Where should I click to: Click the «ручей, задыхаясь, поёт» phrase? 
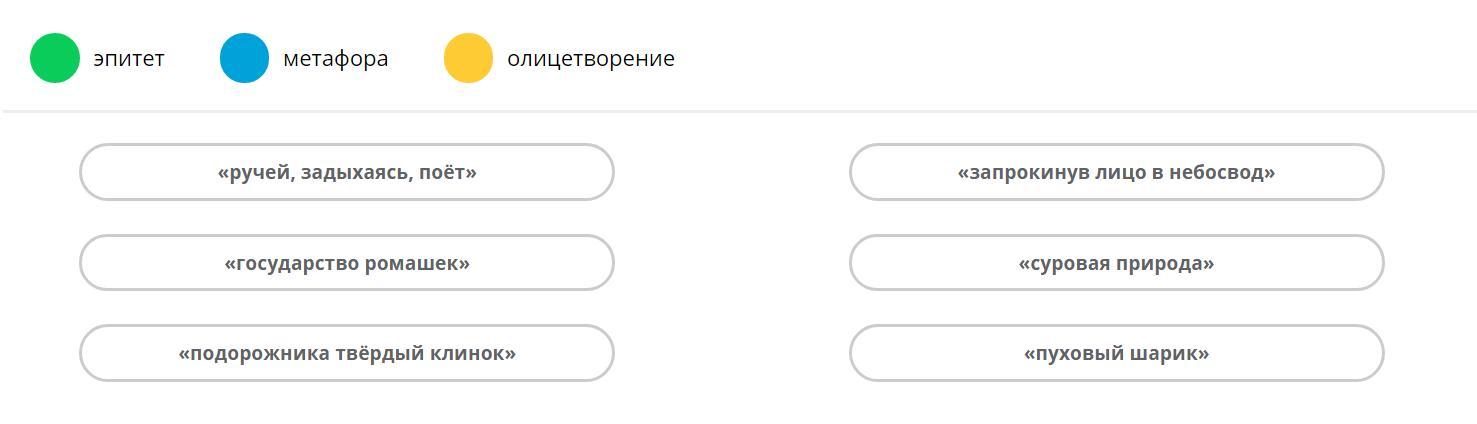346,172
